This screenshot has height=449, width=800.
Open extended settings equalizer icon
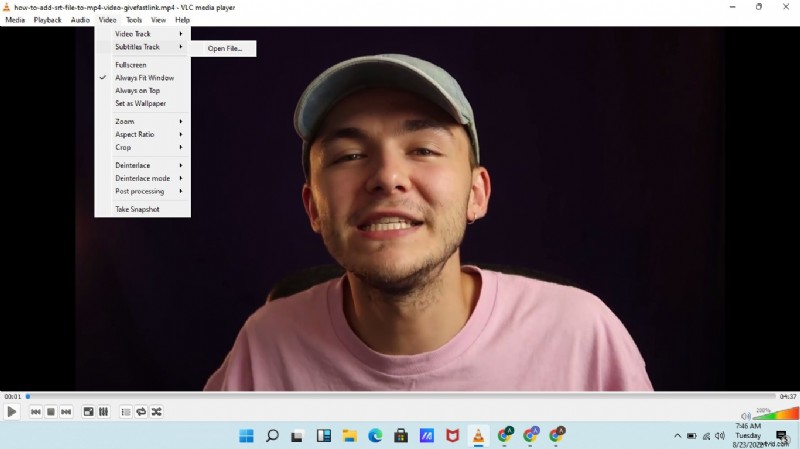(x=103, y=412)
